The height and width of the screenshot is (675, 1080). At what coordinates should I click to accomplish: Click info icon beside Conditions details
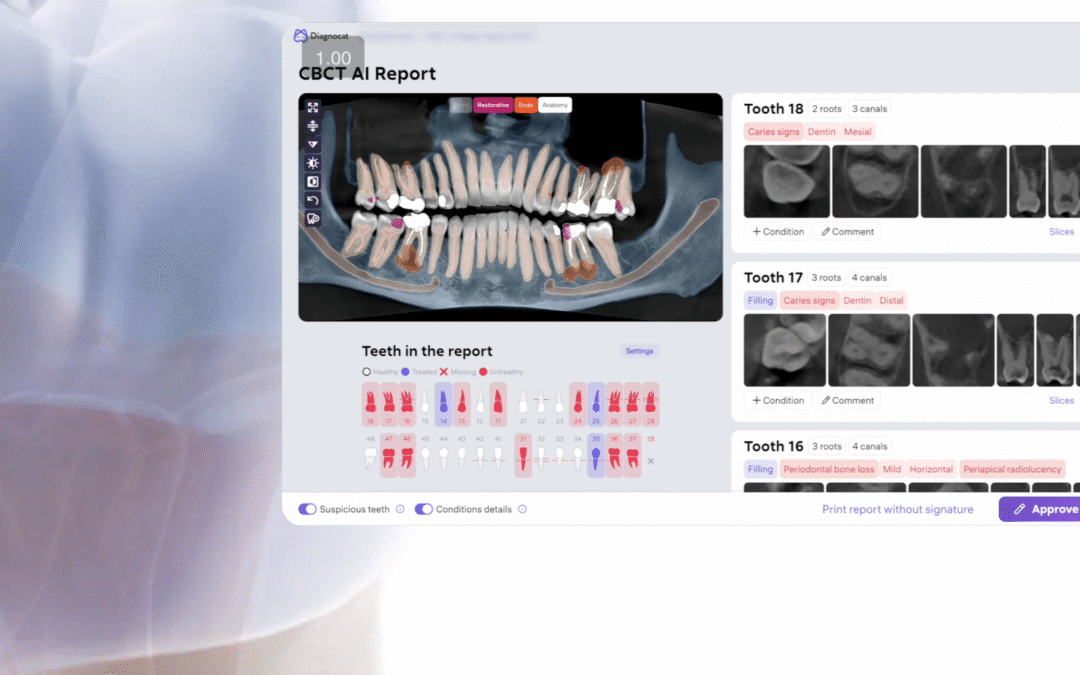(522, 509)
